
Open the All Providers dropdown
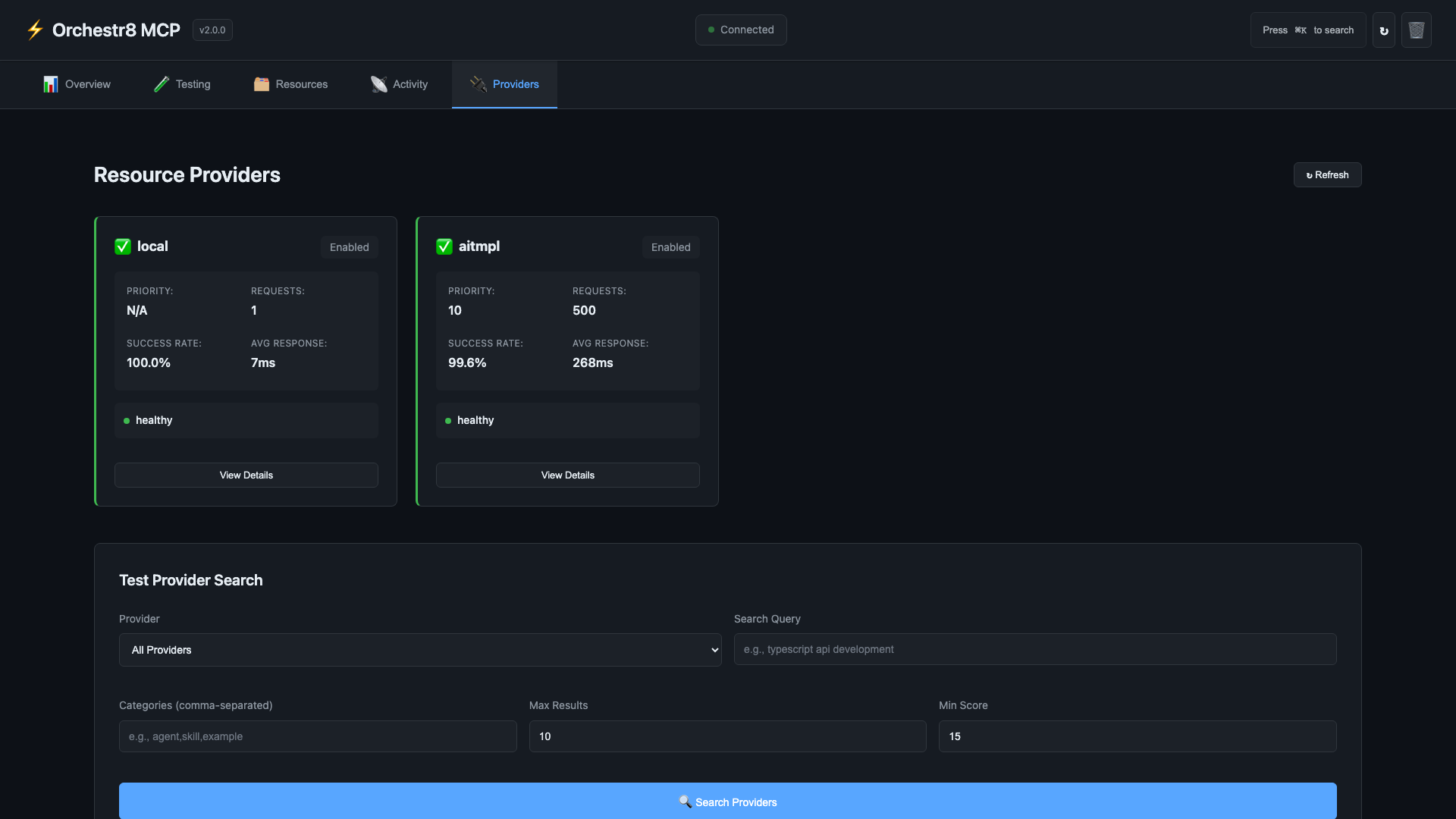tap(420, 650)
